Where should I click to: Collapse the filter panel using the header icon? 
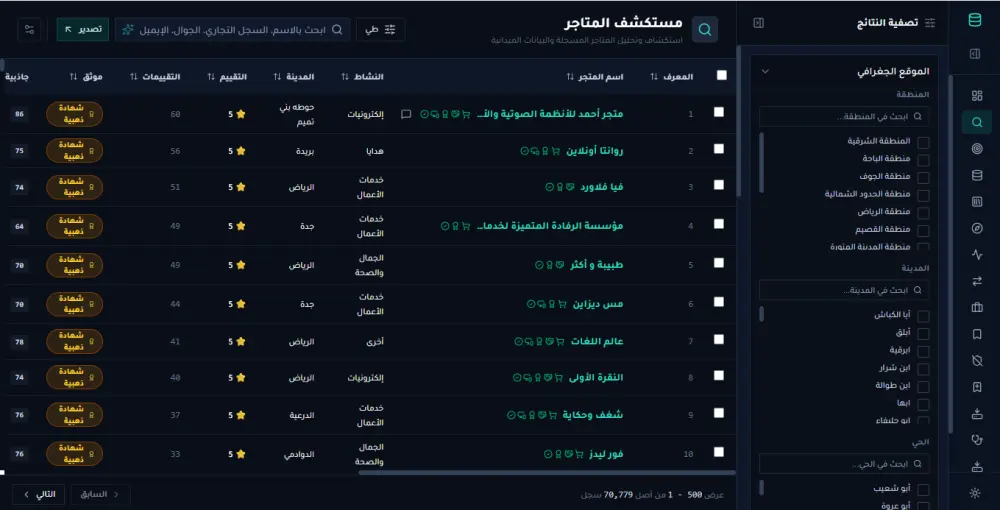[758, 23]
